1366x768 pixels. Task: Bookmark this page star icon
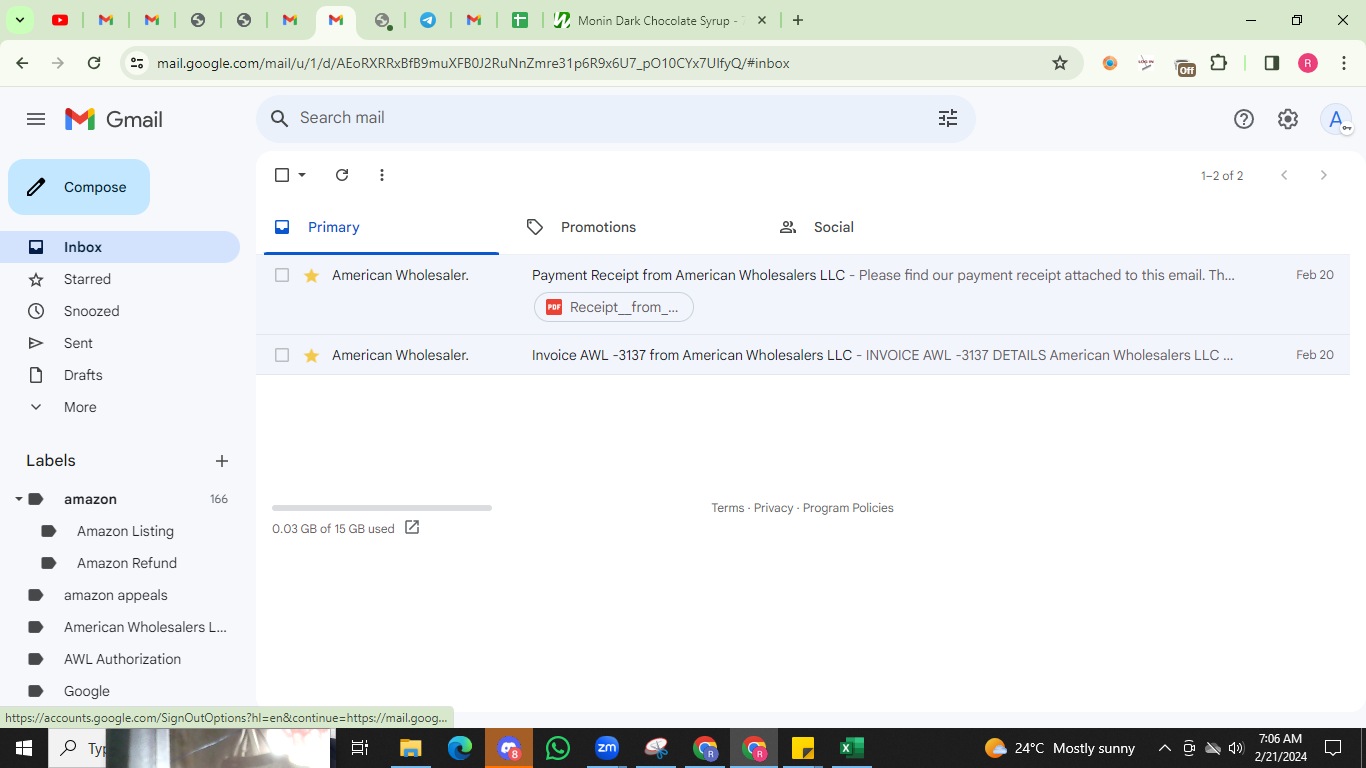coord(1060,63)
